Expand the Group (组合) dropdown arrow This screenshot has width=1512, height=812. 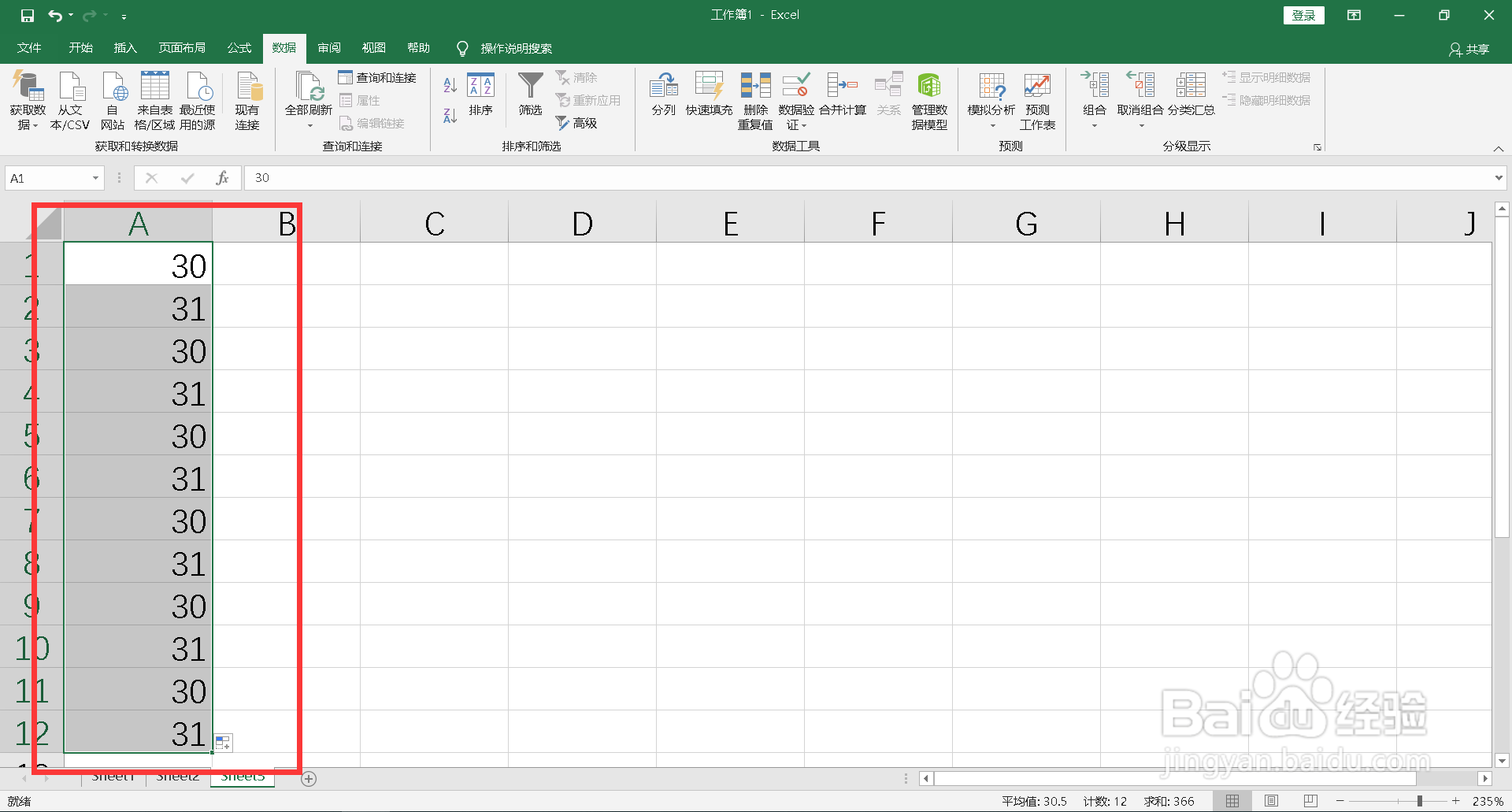tap(1095, 126)
